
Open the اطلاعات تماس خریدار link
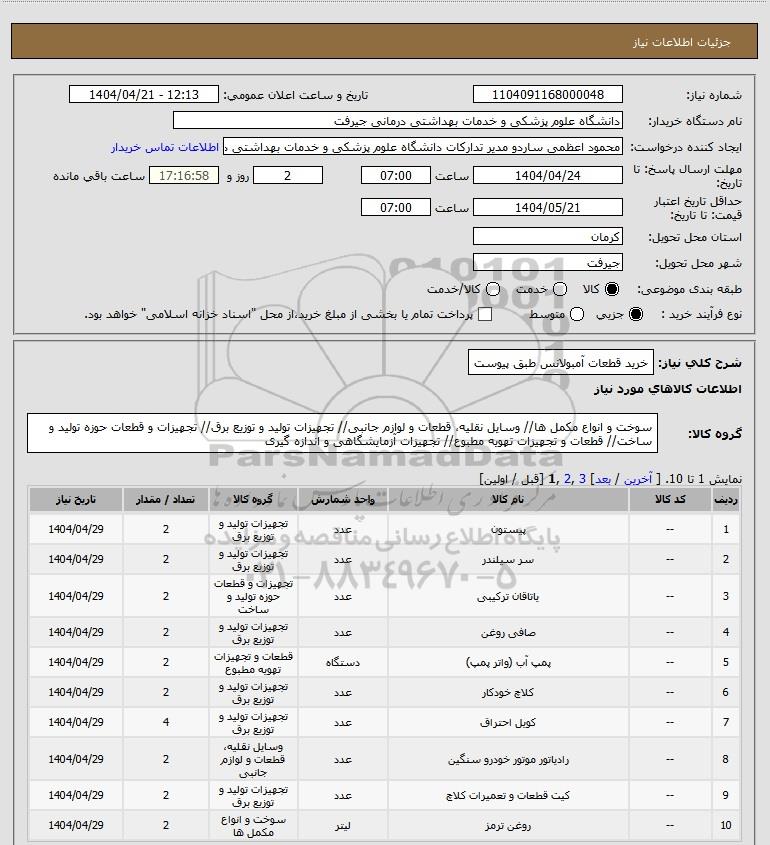pos(165,147)
